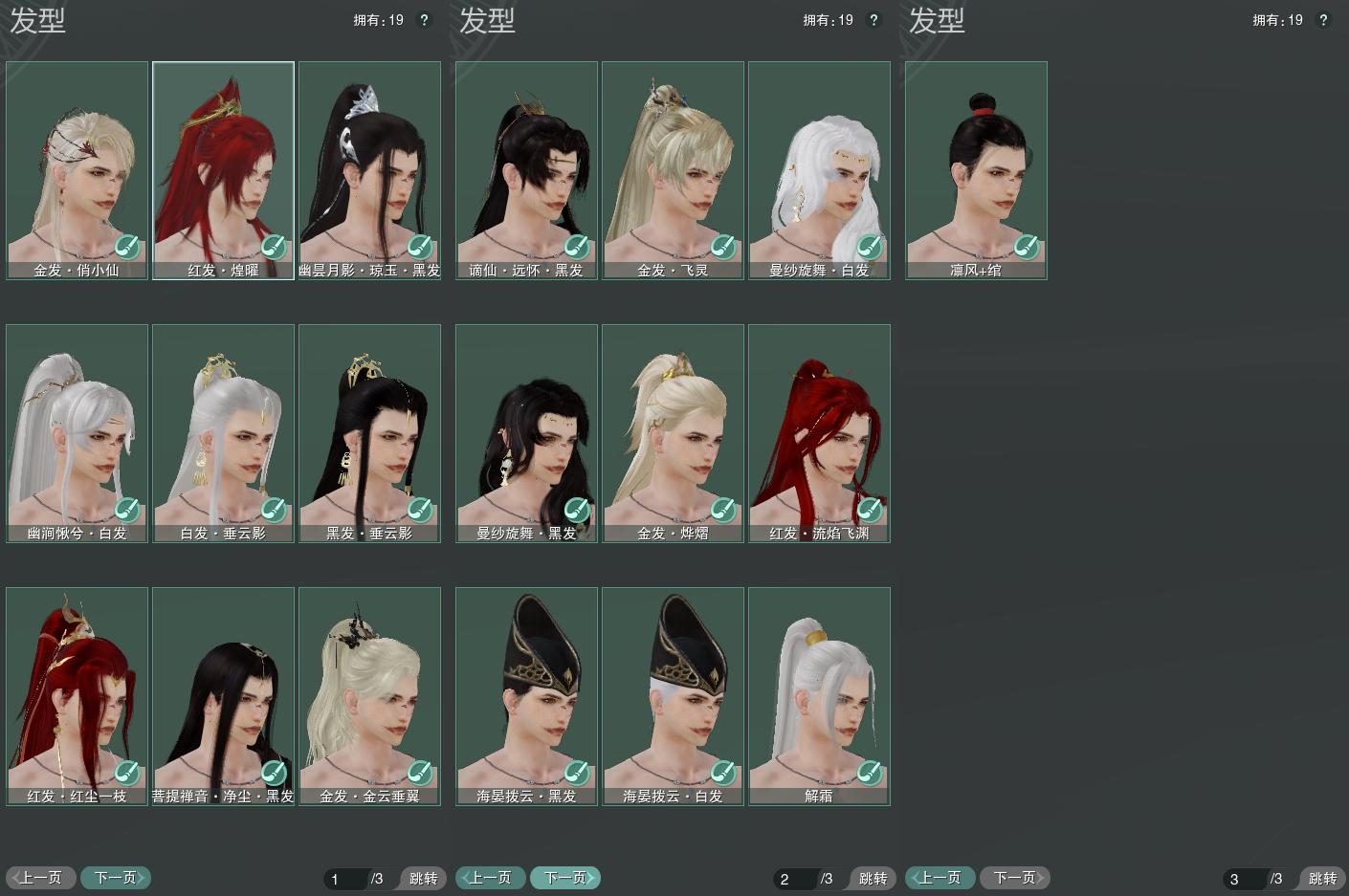Click dye brush icon on 幽昙月影·琼玉·黑发 card
The width and height of the screenshot is (1349, 896).
[x=419, y=248]
